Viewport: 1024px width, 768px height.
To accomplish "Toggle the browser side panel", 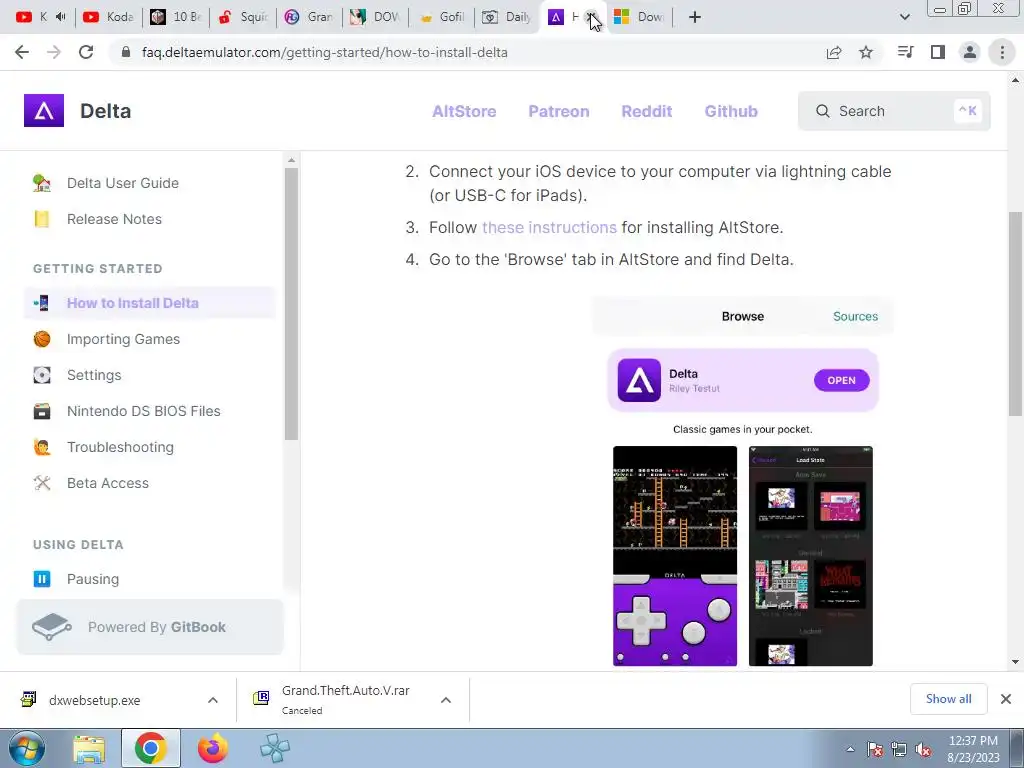I will pyautogui.click(x=938, y=52).
